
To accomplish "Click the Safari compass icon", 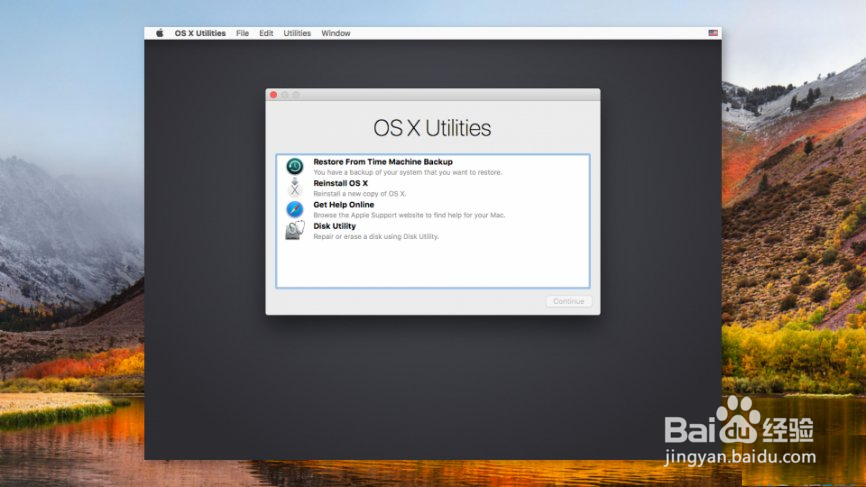I will [294, 209].
